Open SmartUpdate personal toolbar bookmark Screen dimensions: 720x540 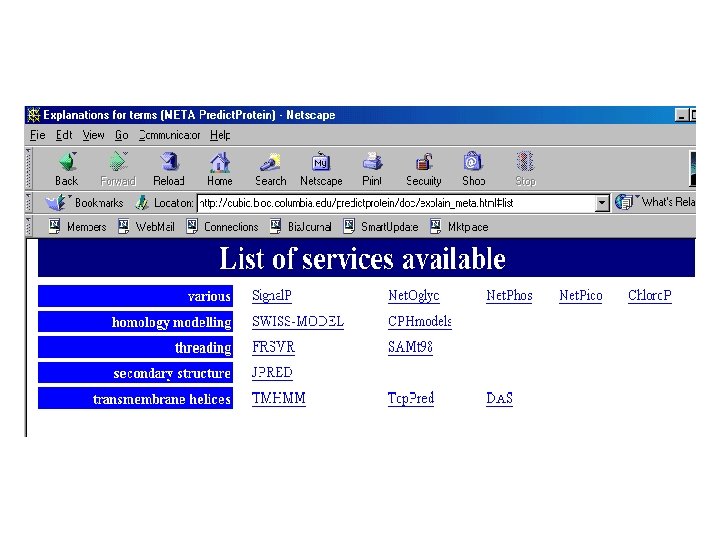pos(381,226)
